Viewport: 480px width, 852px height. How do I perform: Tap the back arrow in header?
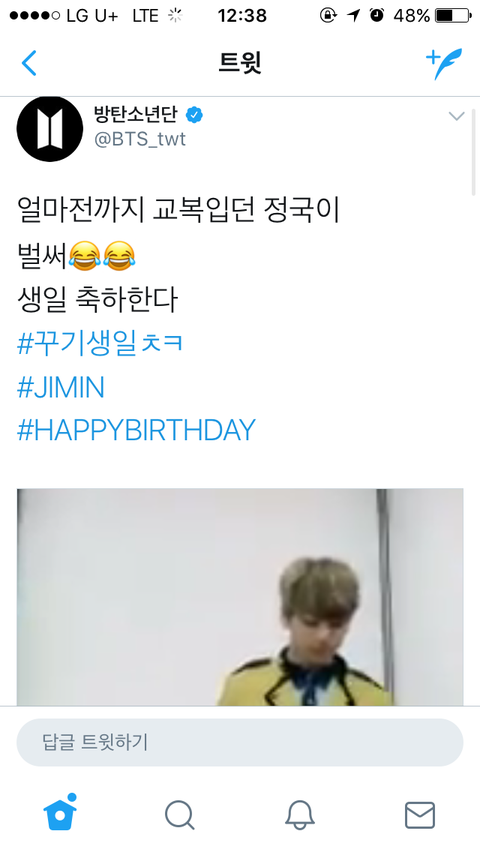coord(29,63)
